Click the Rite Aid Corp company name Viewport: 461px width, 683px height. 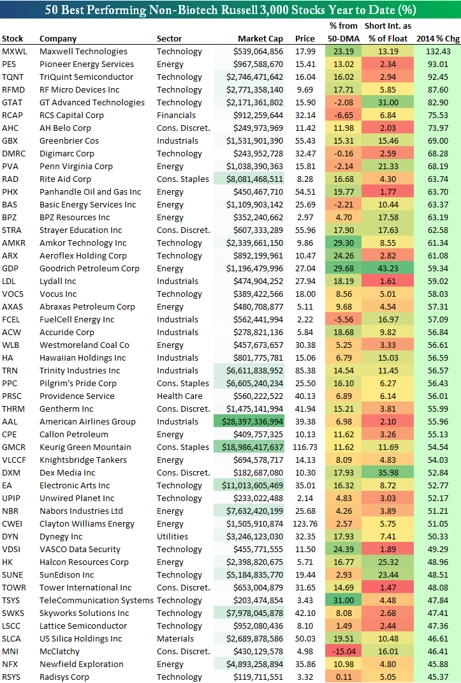65,179
